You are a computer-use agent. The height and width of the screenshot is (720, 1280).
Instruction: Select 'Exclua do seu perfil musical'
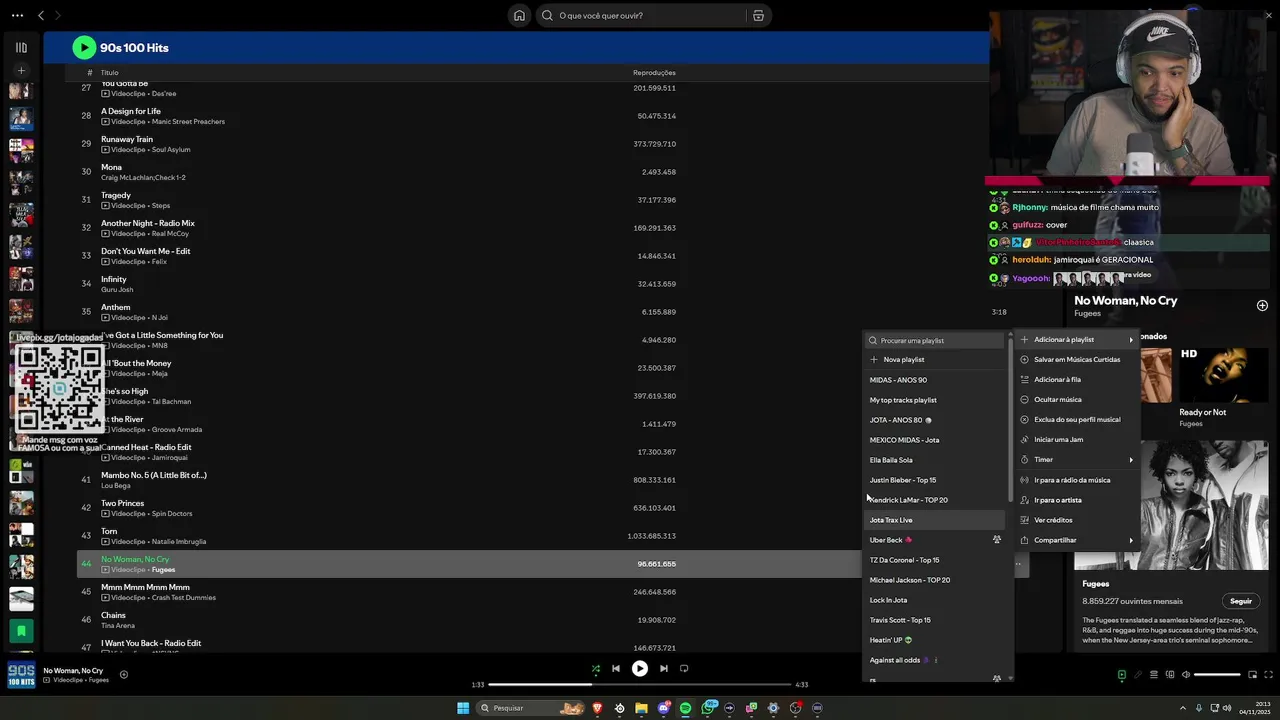(1077, 420)
